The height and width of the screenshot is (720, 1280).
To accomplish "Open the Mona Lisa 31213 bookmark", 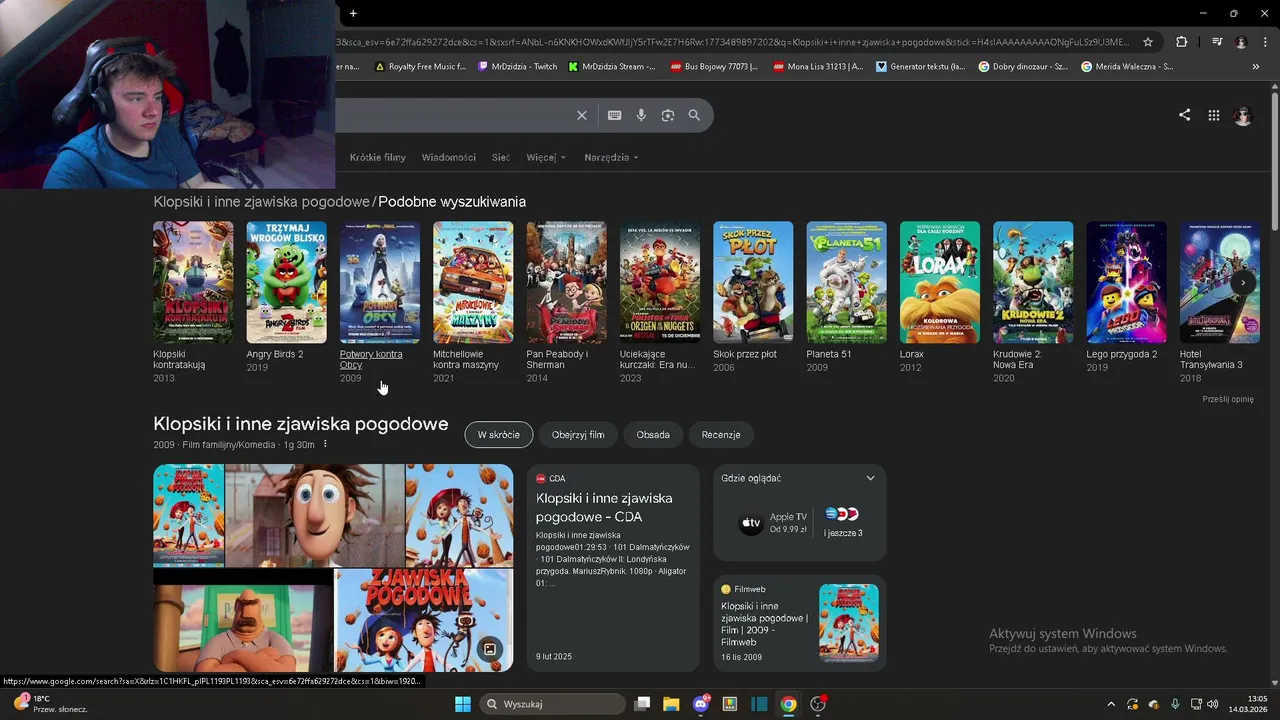I will click(x=816, y=67).
